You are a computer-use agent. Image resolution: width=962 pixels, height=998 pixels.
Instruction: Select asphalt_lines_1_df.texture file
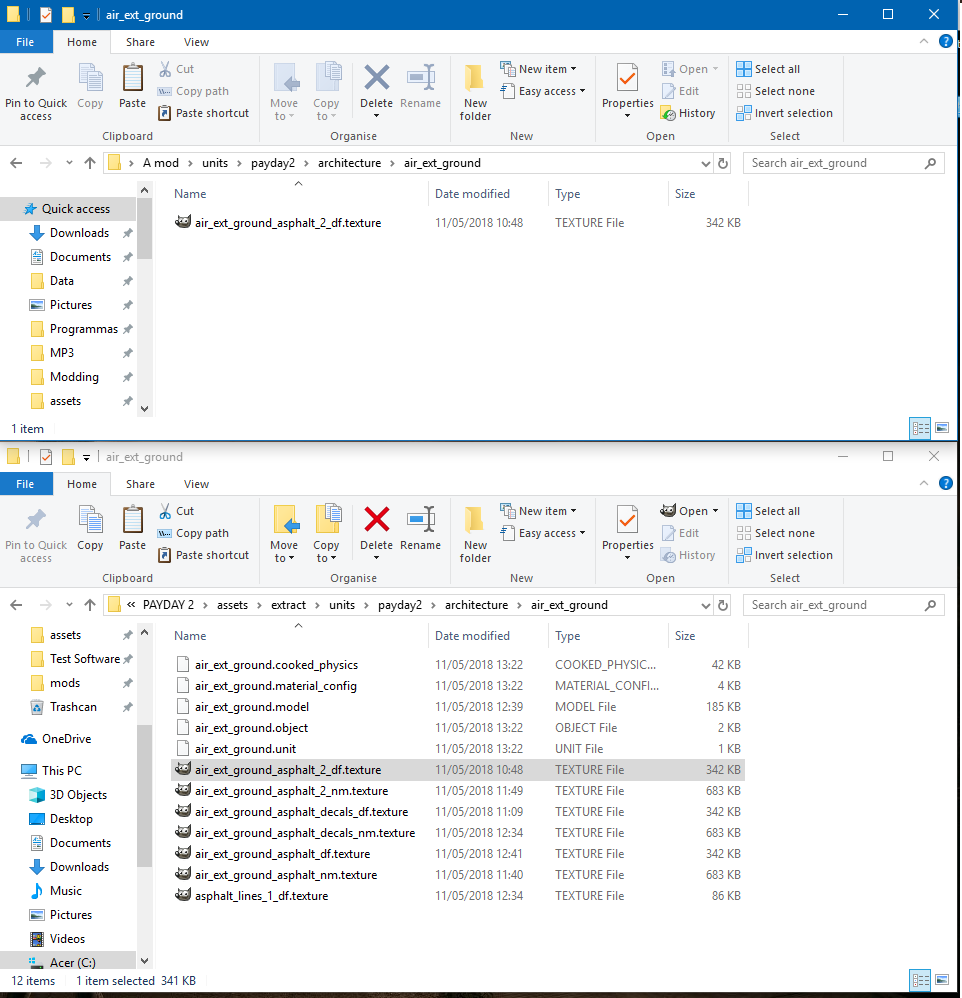[x=458, y=896]
